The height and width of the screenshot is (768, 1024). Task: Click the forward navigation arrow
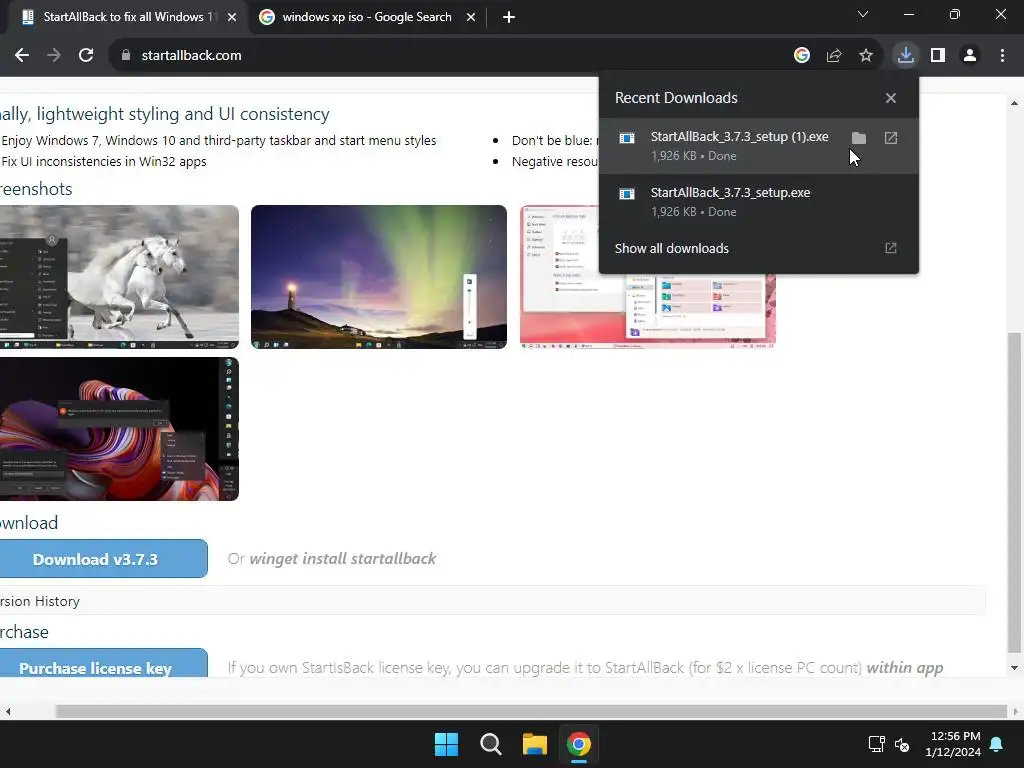54,56
